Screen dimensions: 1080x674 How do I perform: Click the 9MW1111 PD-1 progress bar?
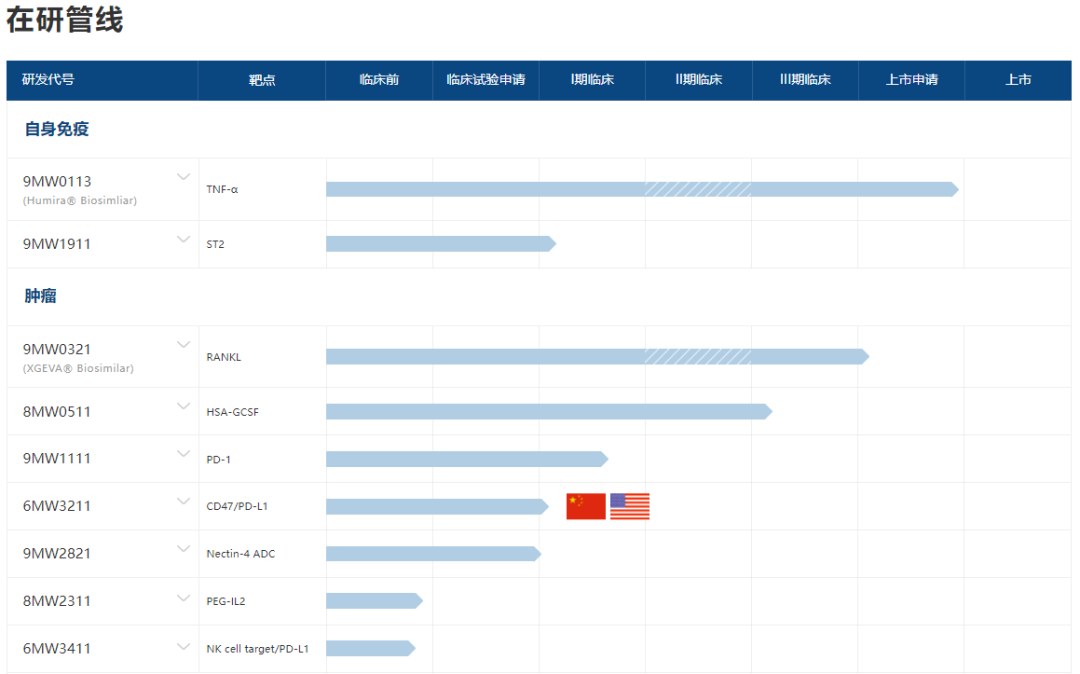(x=467, y=459)
